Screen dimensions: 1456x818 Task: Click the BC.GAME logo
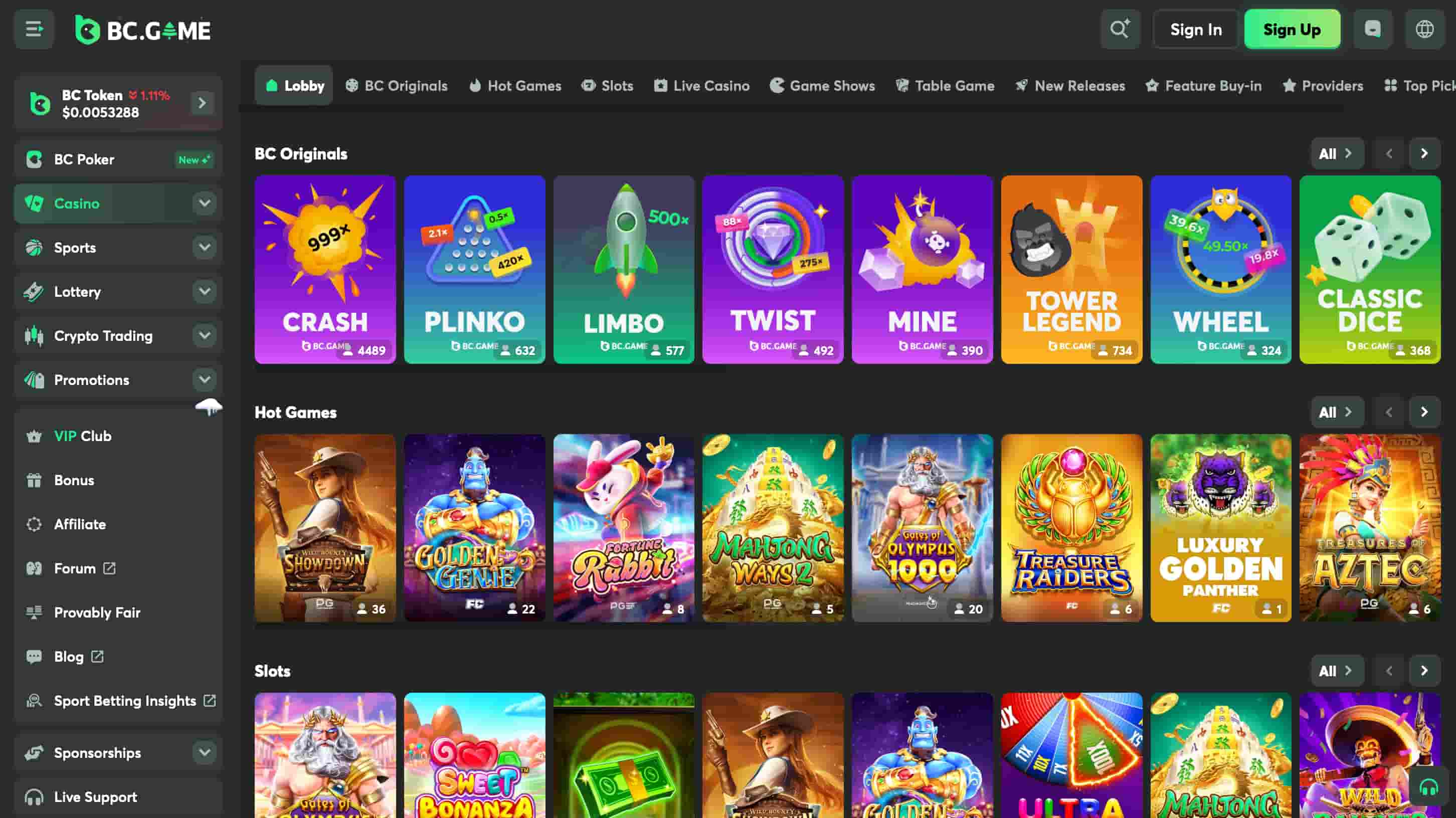[x=143, y=30]
